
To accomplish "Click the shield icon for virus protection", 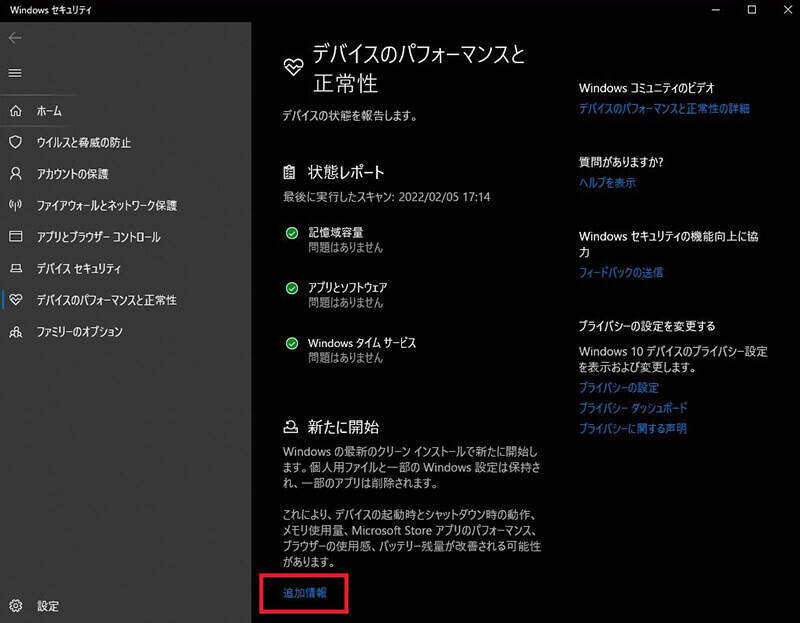I will tap(16, 142).
